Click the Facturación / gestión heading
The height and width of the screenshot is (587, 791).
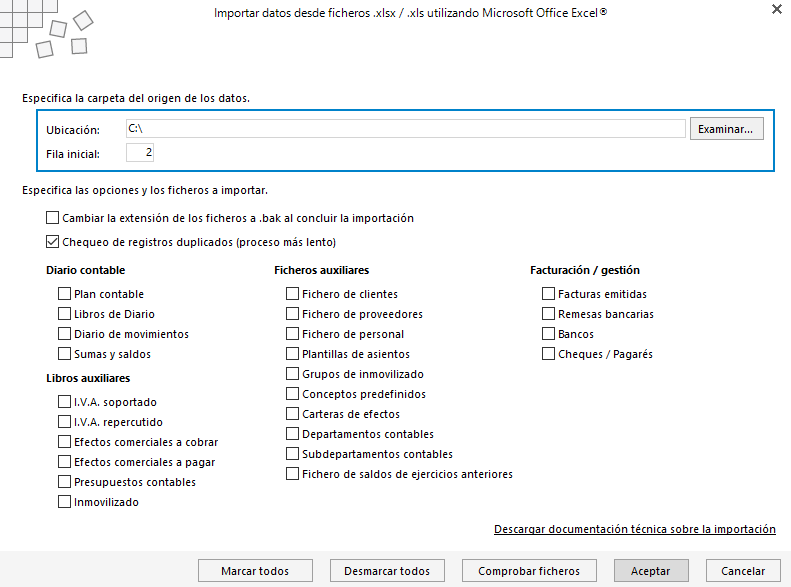coord(585,270)
